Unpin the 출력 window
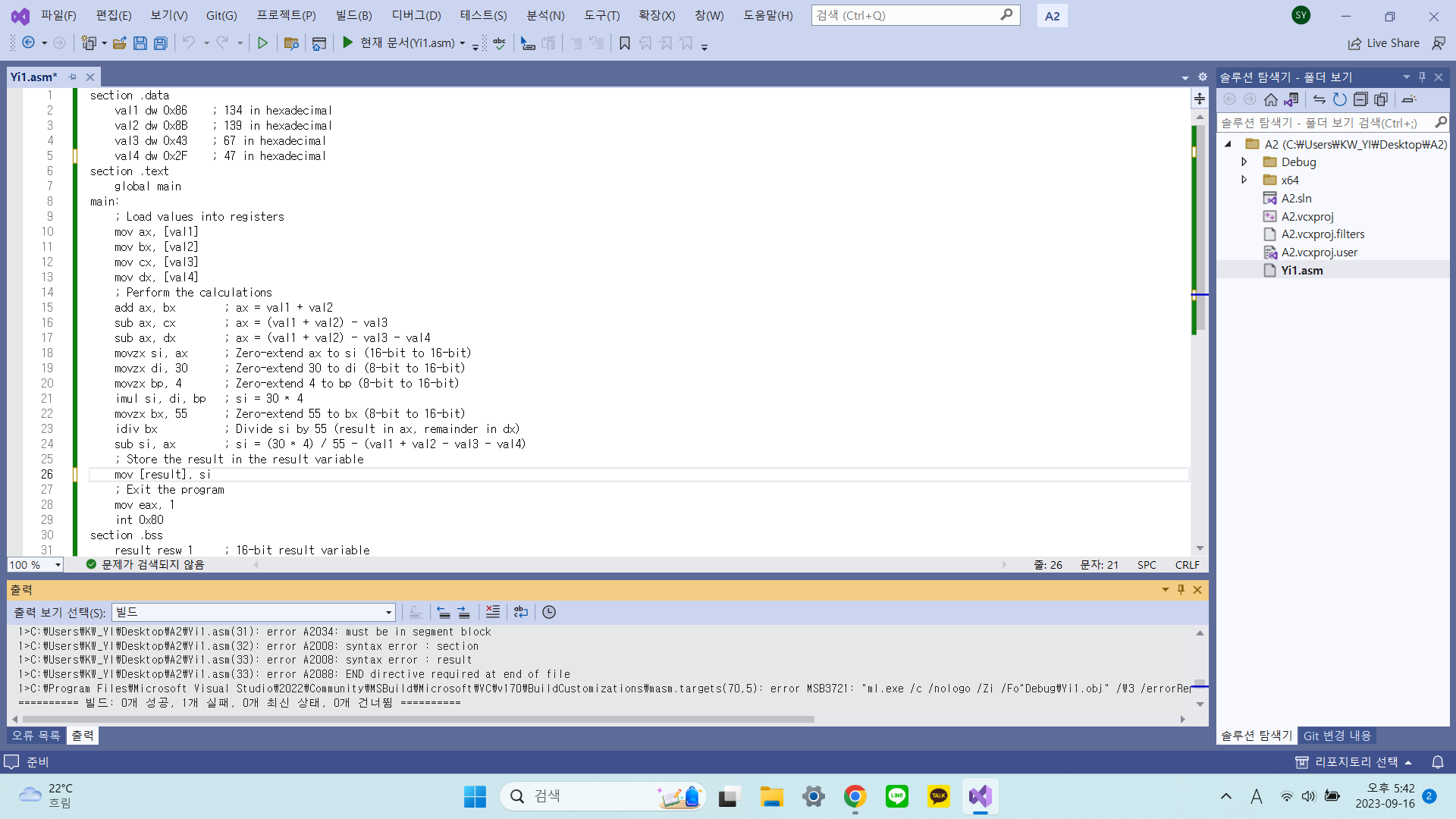 (1181, 589)
